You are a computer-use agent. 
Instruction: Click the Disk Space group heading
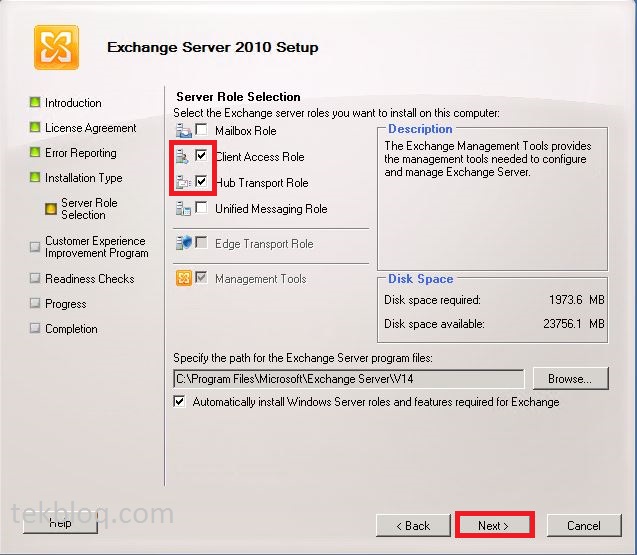(420, 279)
